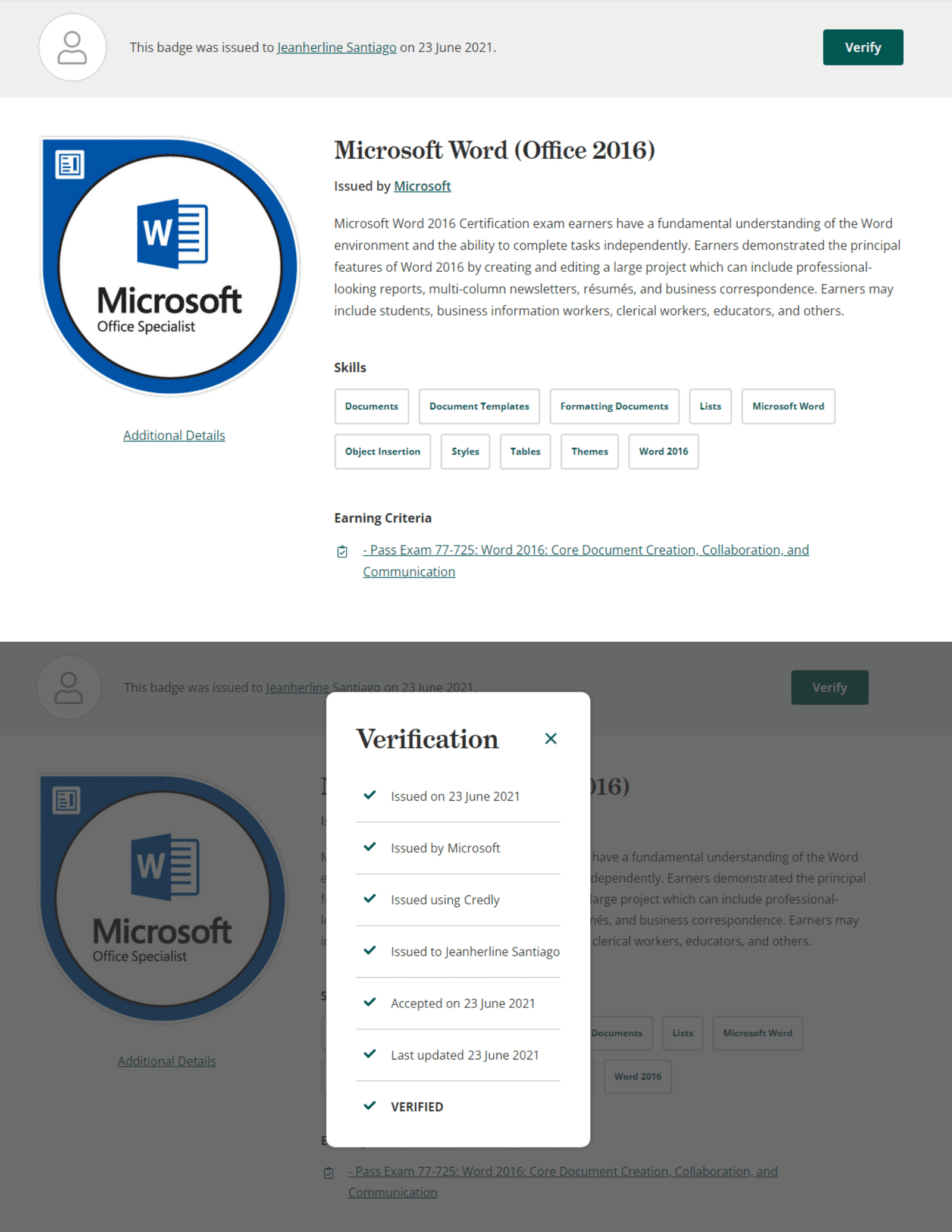Screen dimensions: 952x1232
Task: Click the clipboard icon beside top Earning Criteria link
Action: click(x=342, y=551)
